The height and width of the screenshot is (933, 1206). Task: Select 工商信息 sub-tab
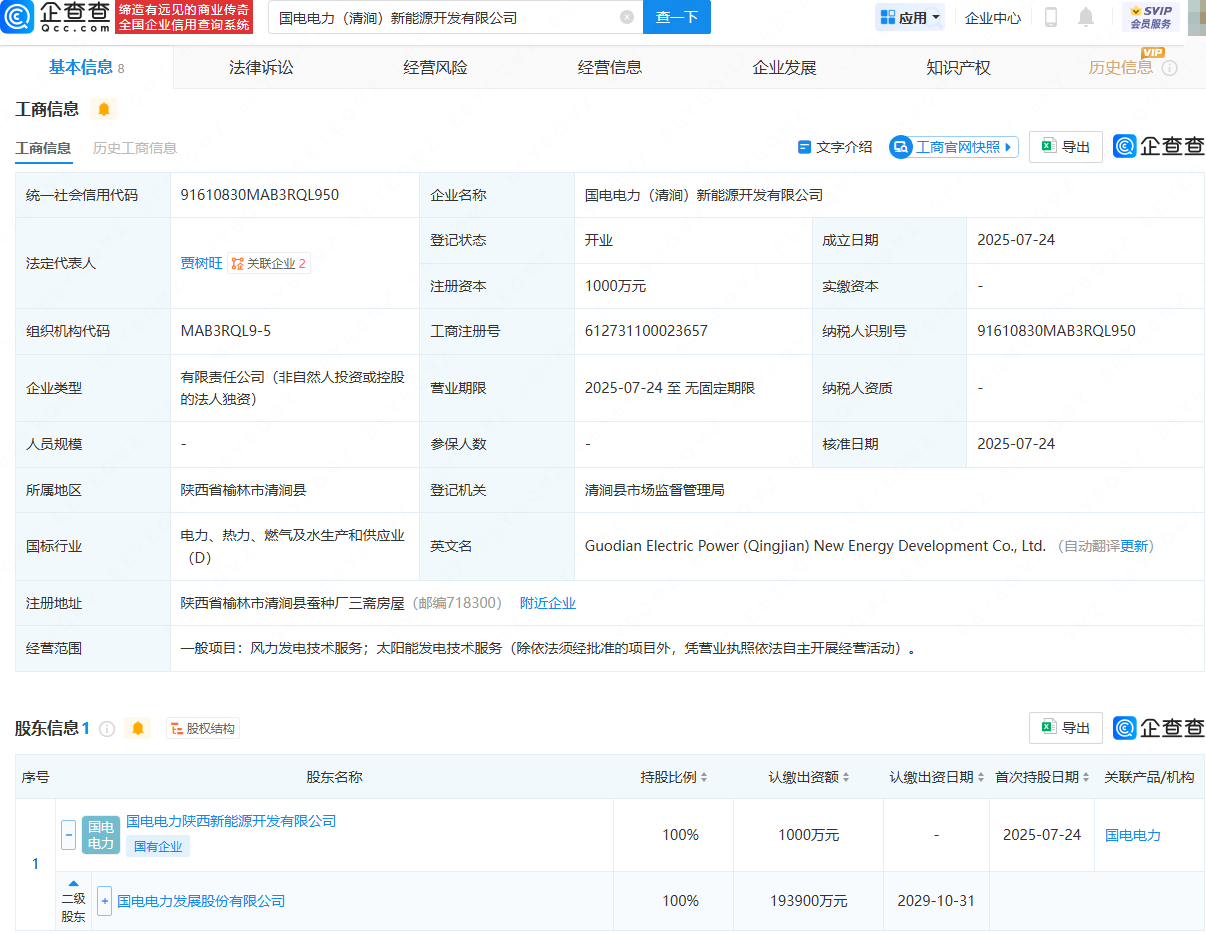point(43,148)
